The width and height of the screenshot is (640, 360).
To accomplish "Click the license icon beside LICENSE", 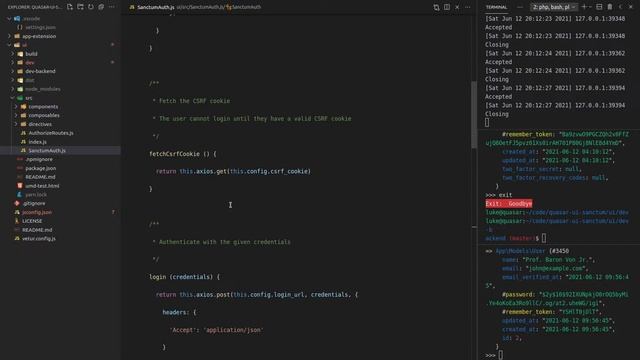I will (17, 221).
